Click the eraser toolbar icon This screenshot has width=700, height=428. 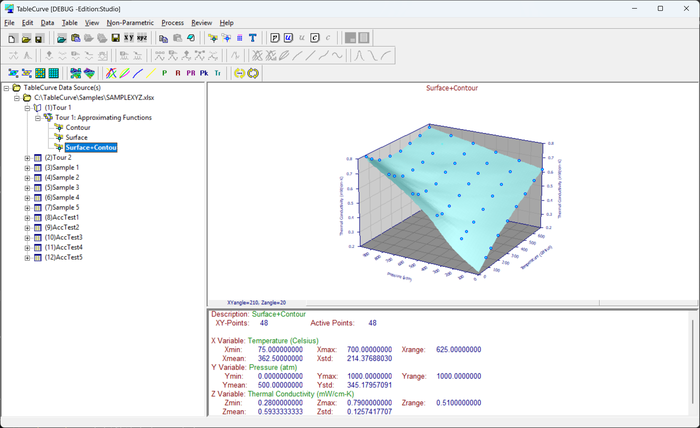[x=191, y=38]
